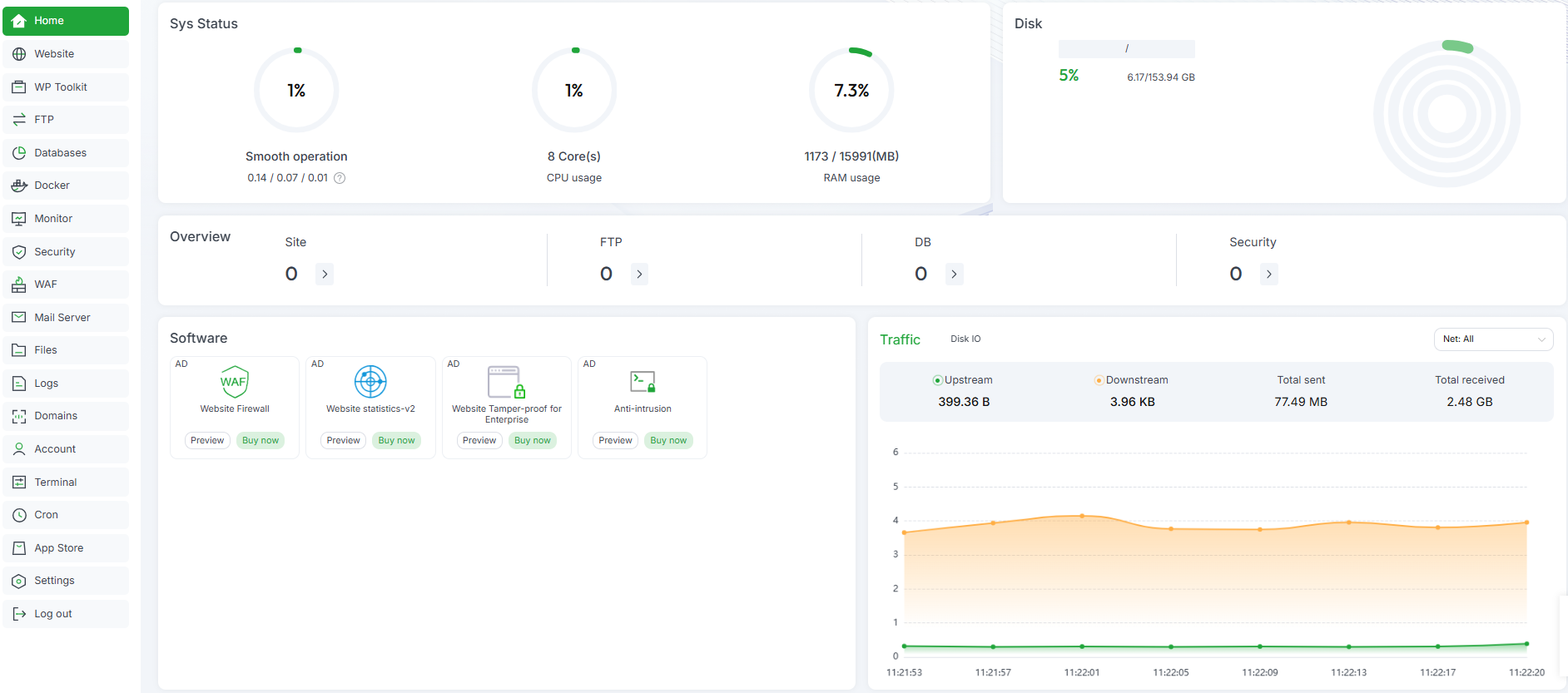Switch to the Disk IO tab
The height and width of the screenshot is (693, 1568).
click(965, 339)
